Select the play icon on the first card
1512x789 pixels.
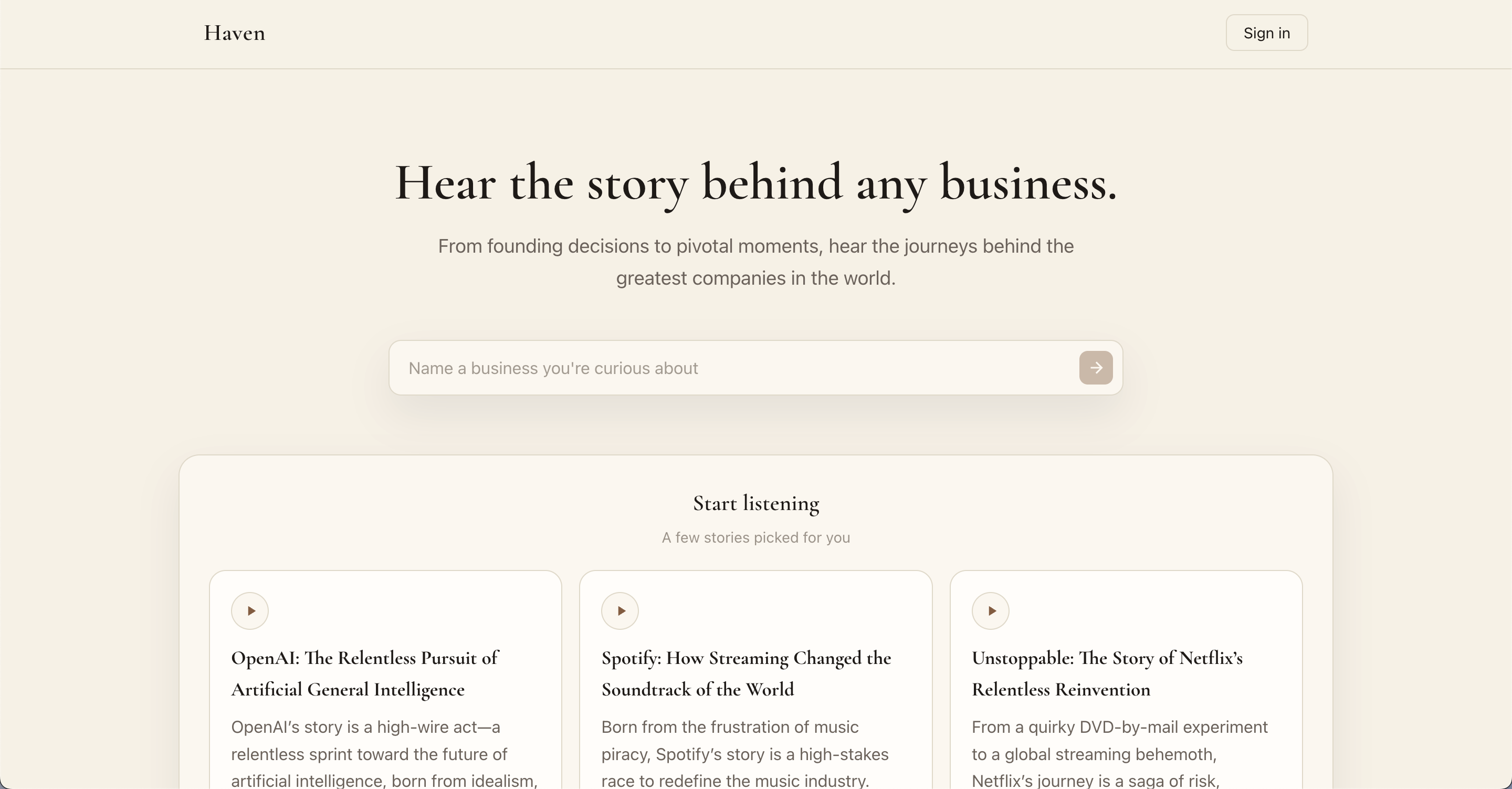click(249, 610)
